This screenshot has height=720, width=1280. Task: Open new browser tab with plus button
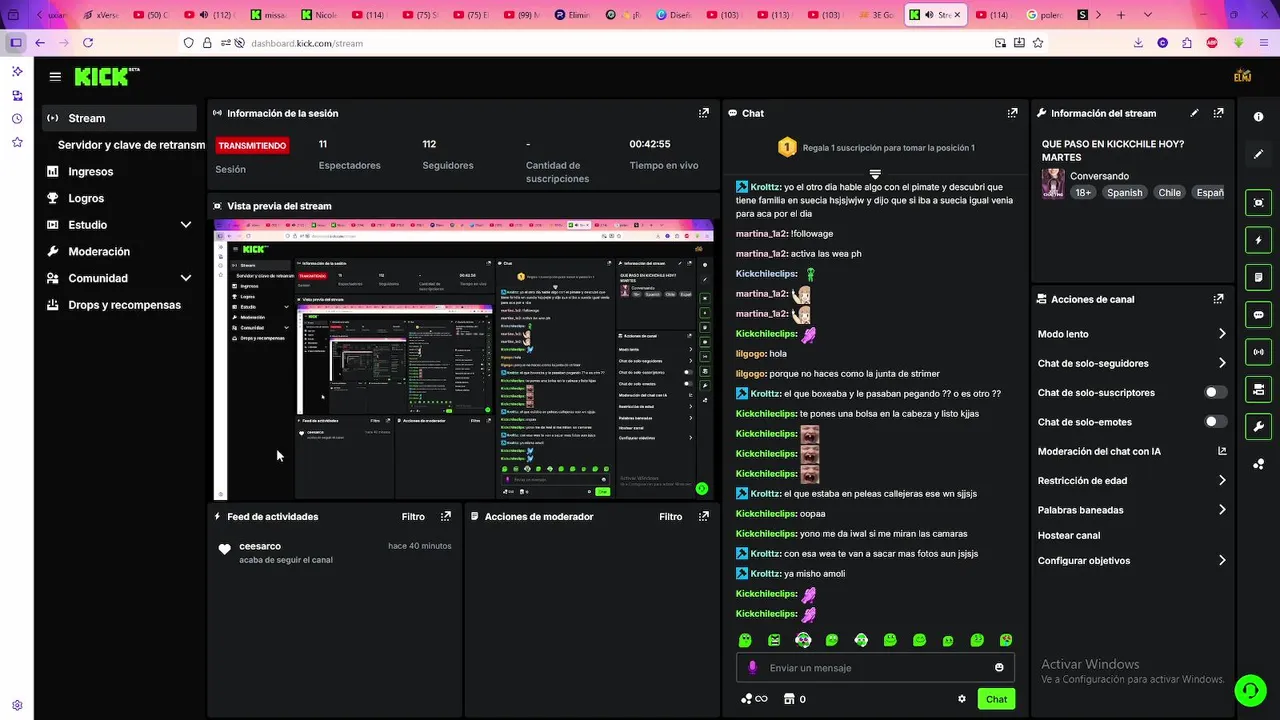click(x=1121, y=15)
